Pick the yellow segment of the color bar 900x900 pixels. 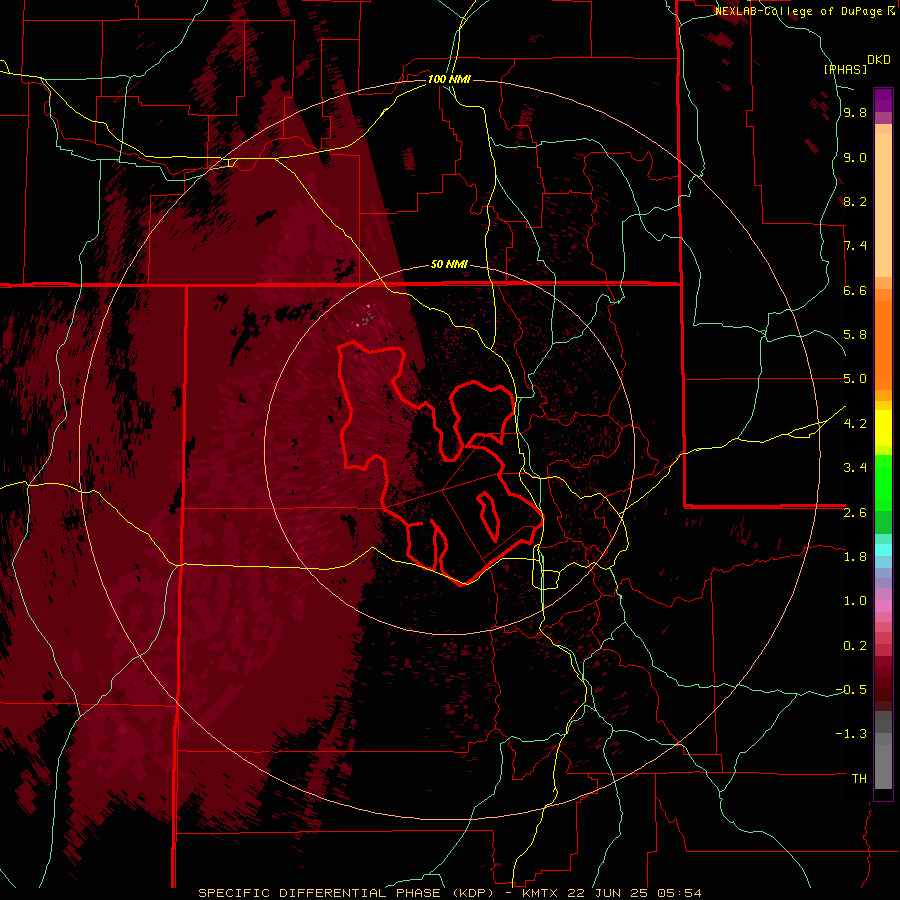click(x=883, y=428)
